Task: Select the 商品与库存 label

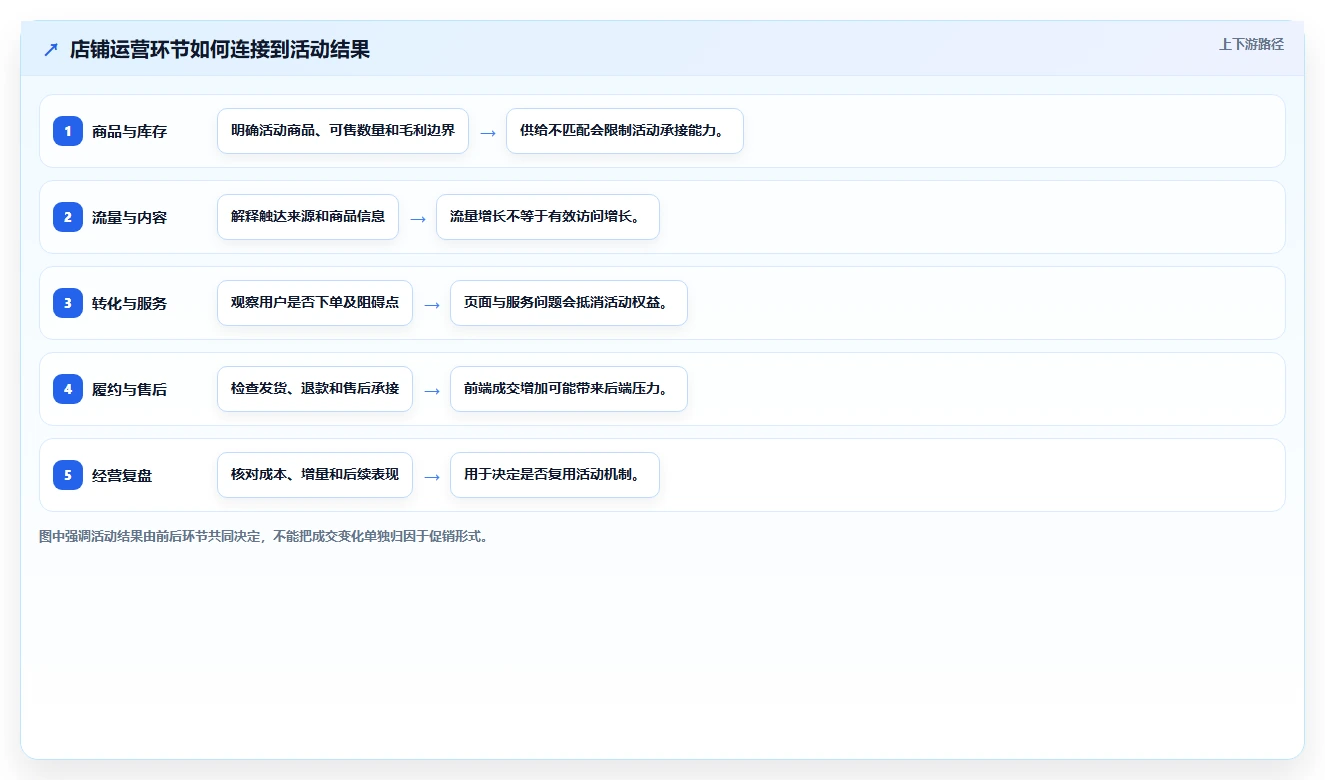Action: click(x=129, y=131)
